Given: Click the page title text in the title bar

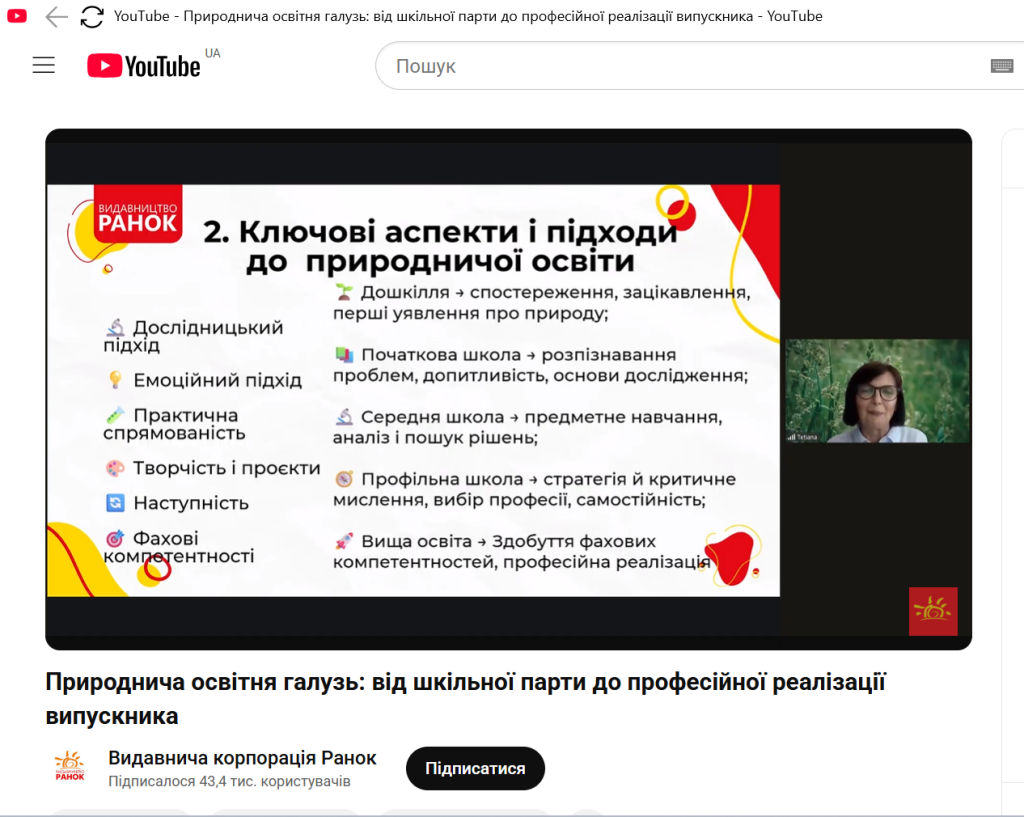Looking at the screenshot, I should pos(468,16).
